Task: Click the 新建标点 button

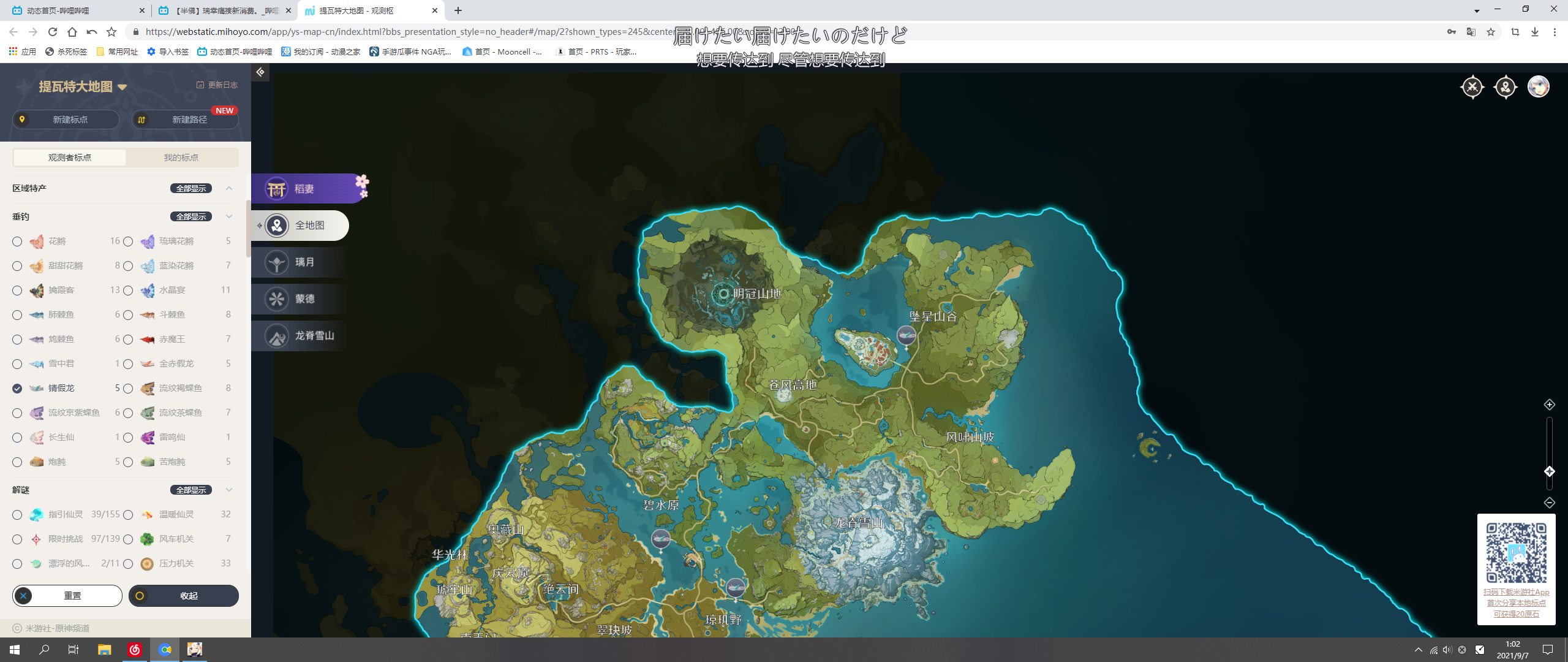Action: pyautogui.click(x=66, y=120)
